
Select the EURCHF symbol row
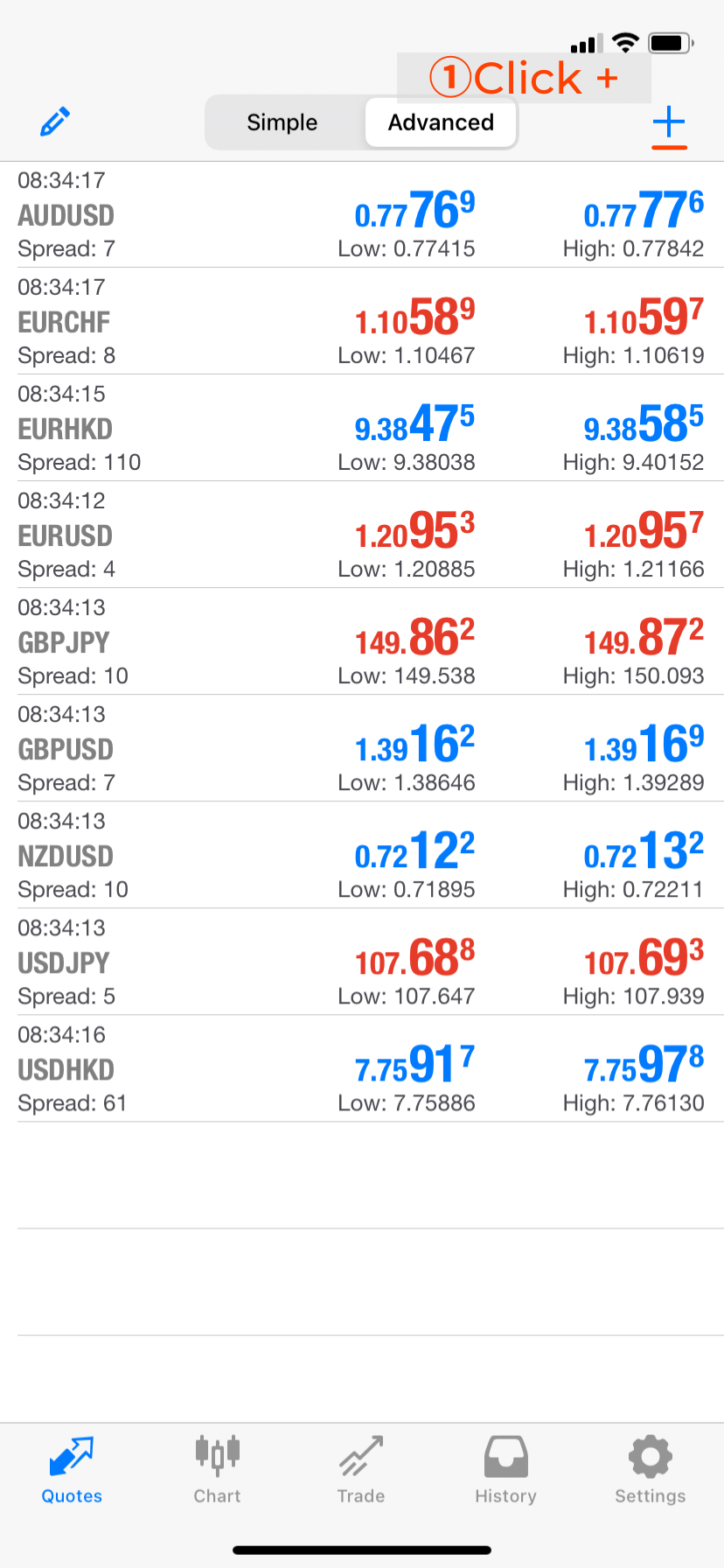pyautogui.click(x=362, y=321)
